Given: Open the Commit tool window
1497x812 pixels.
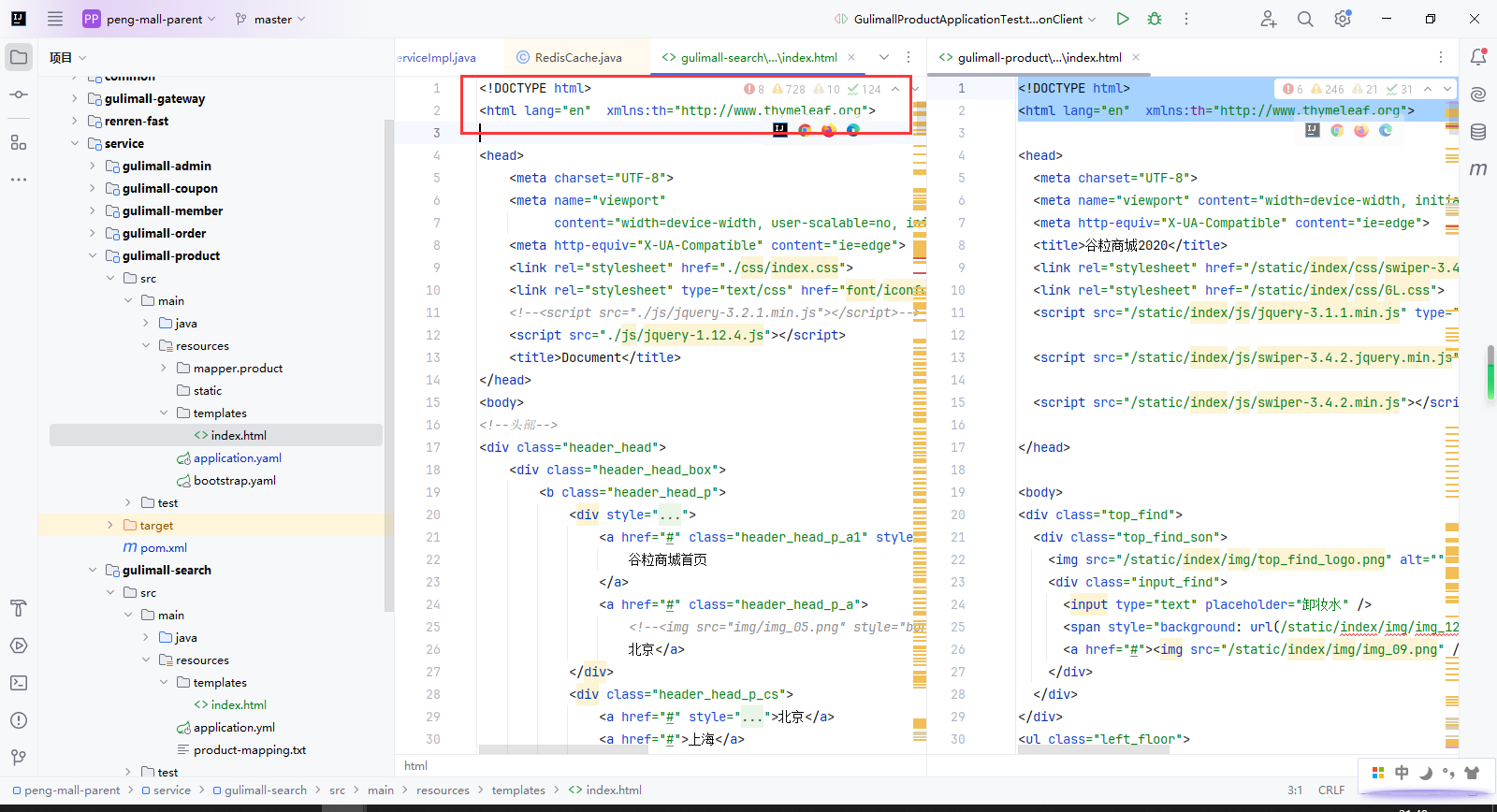Looking at the screenshot, I should tap(19, 94).
